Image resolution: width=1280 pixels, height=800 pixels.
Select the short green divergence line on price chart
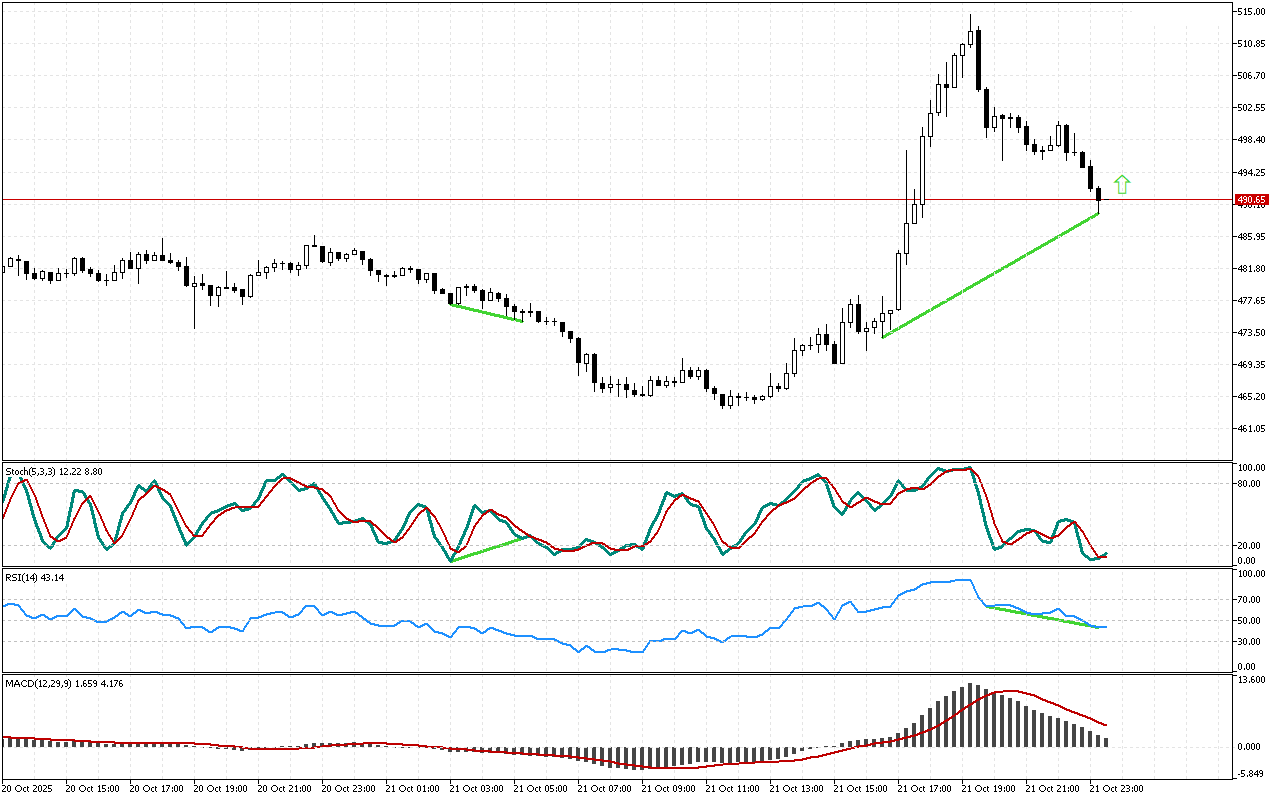(486, 312)
